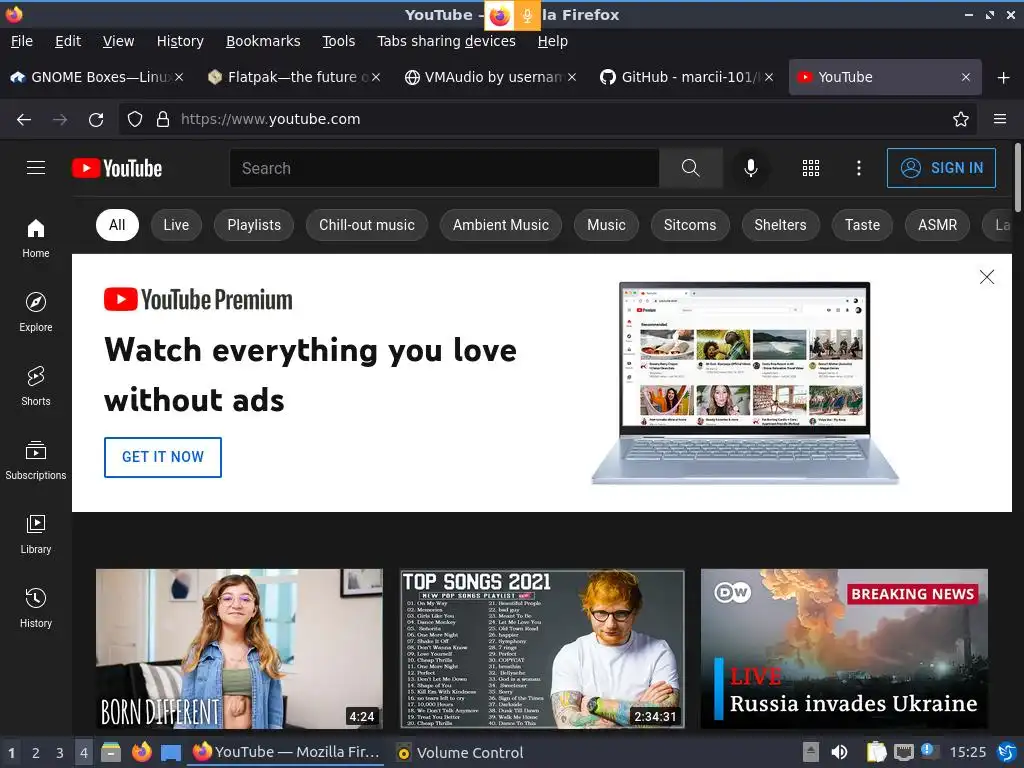Start voice search with microphone icon
This screenshot has height=768, width=1024.
(x=751, y=168)
